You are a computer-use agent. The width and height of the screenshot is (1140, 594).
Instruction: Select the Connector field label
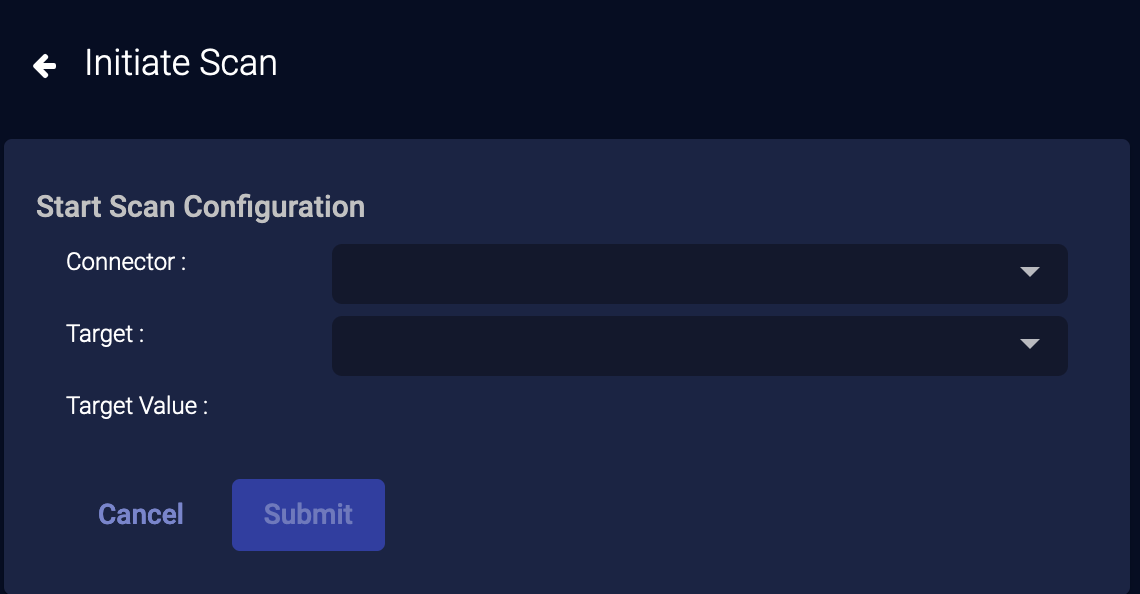[x=126, y=262]
